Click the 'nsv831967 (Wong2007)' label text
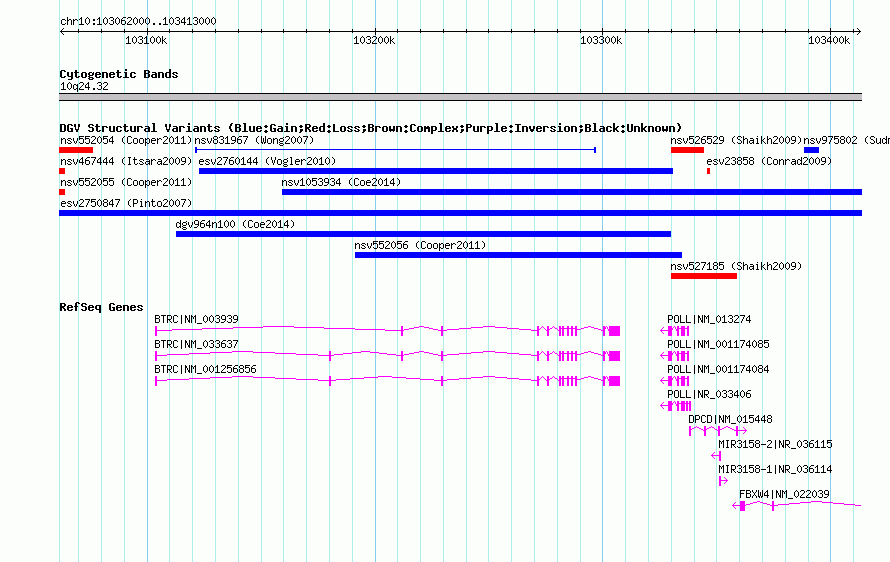 pyautogui.click(x=254, y=140)
